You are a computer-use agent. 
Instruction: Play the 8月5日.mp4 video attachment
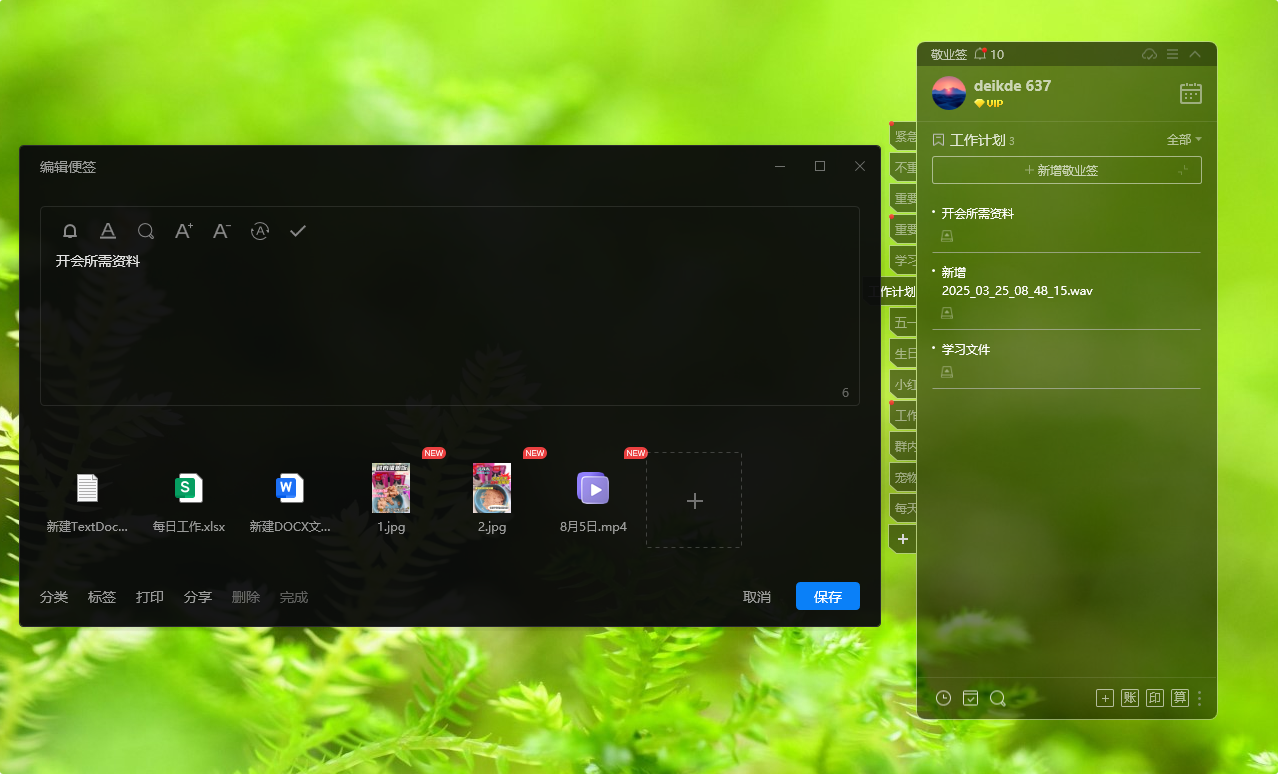point(593,488)
